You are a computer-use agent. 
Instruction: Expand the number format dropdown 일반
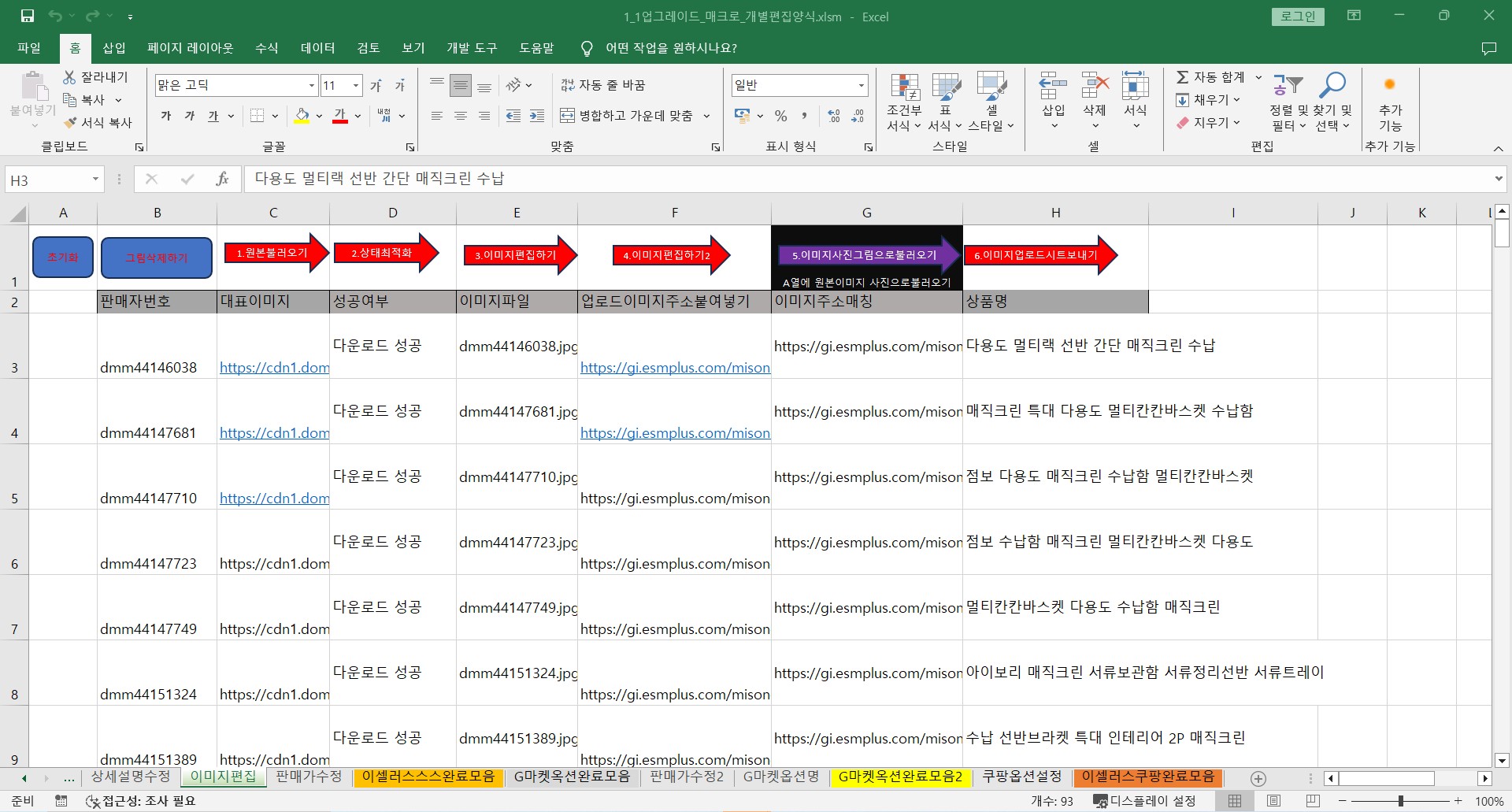coord(861,85)
